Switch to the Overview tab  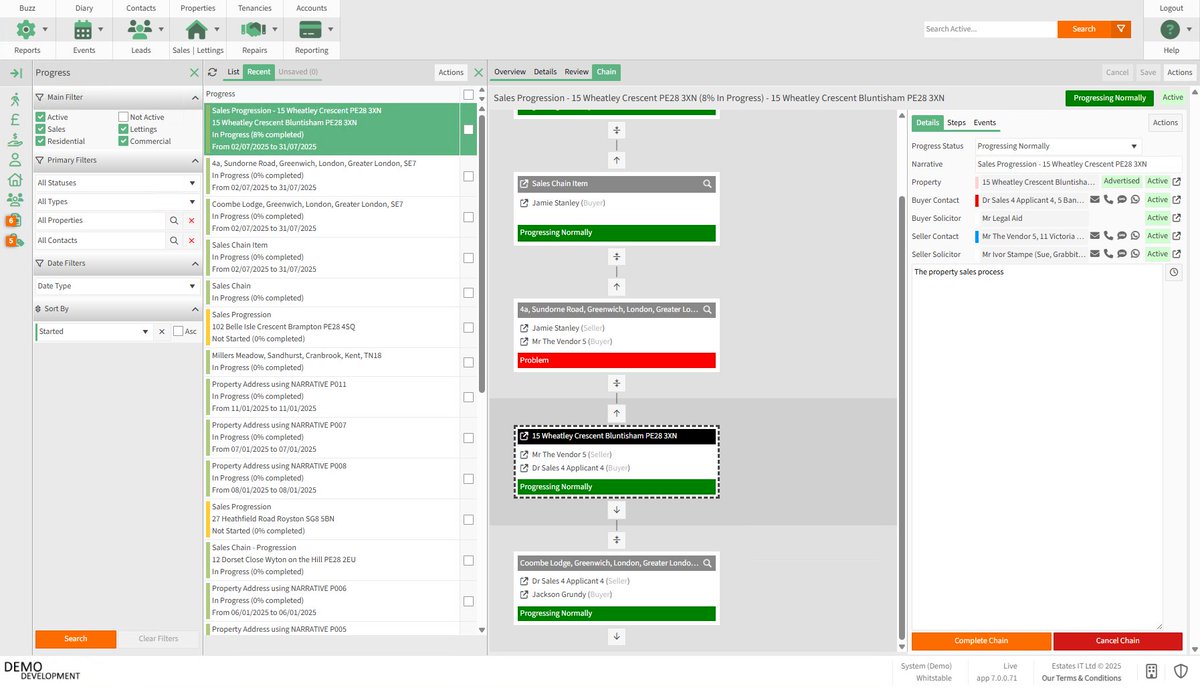(x=510, y=72)
